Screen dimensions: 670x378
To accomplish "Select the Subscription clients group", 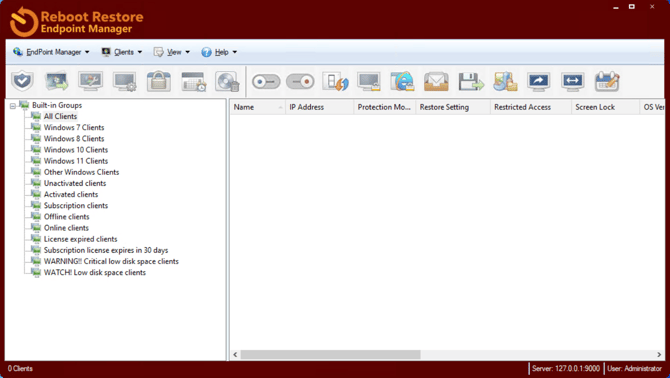I will click(76, 205).
